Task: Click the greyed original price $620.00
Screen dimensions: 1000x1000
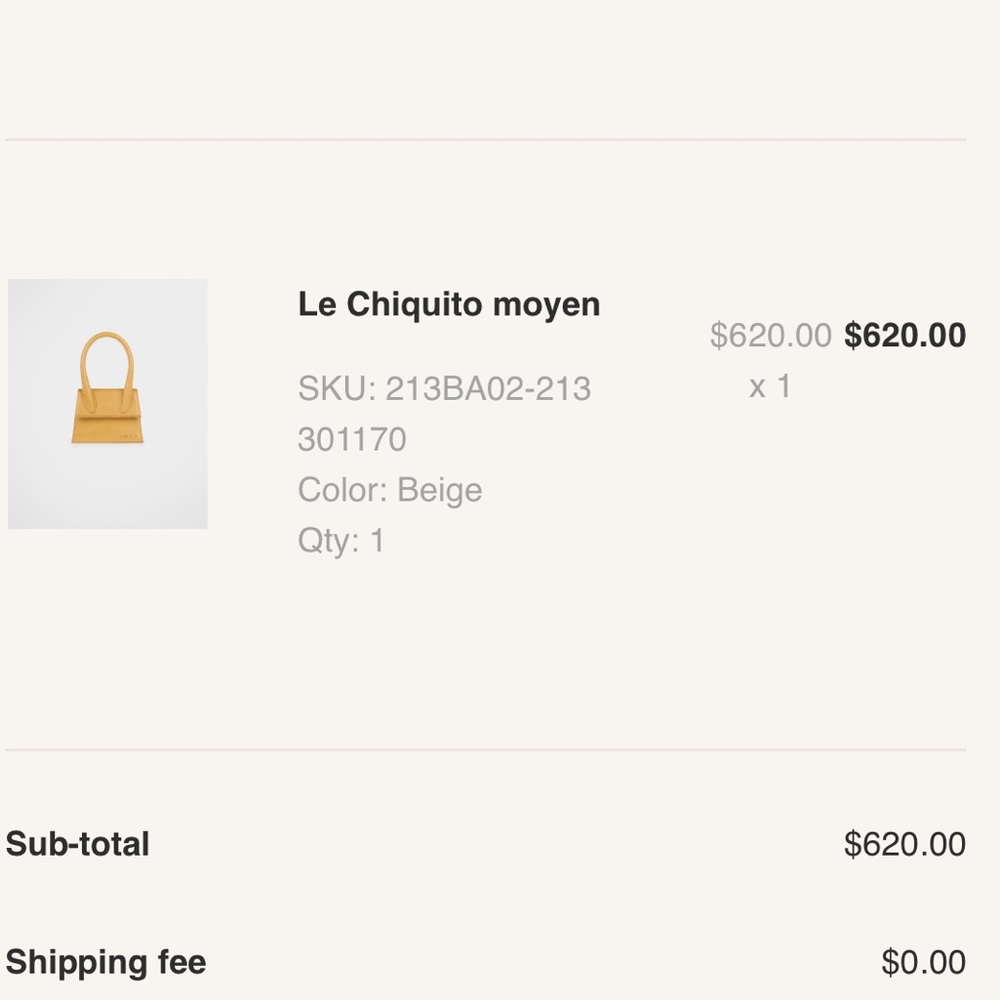Action: (770, 335)
